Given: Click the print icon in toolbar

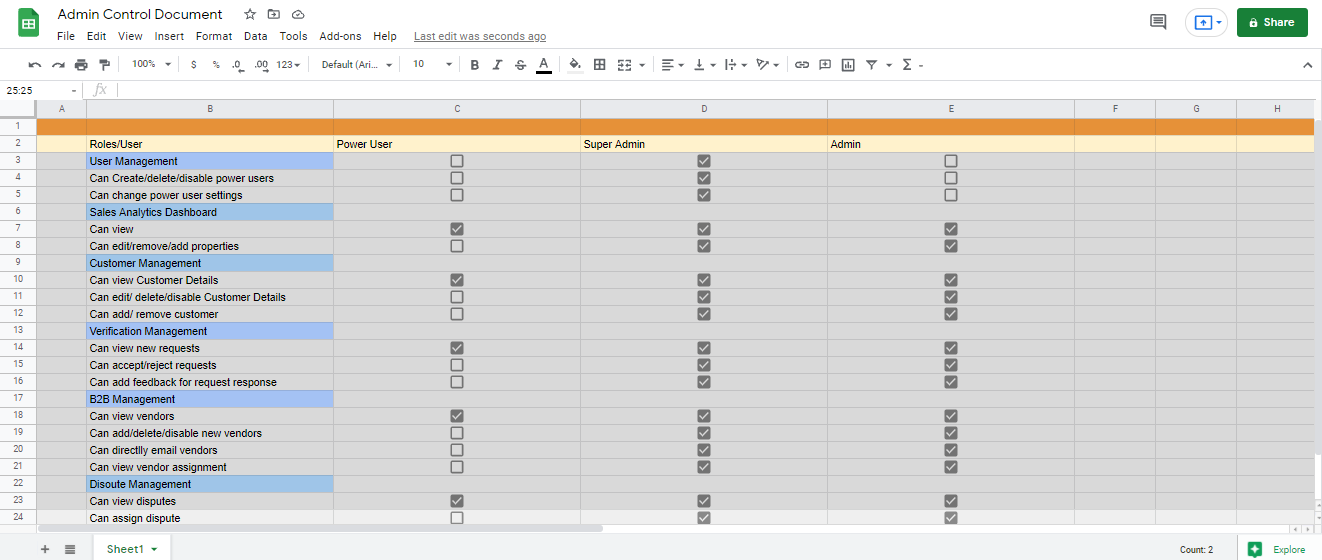Looking at the screenshot, I should point(81,65).
